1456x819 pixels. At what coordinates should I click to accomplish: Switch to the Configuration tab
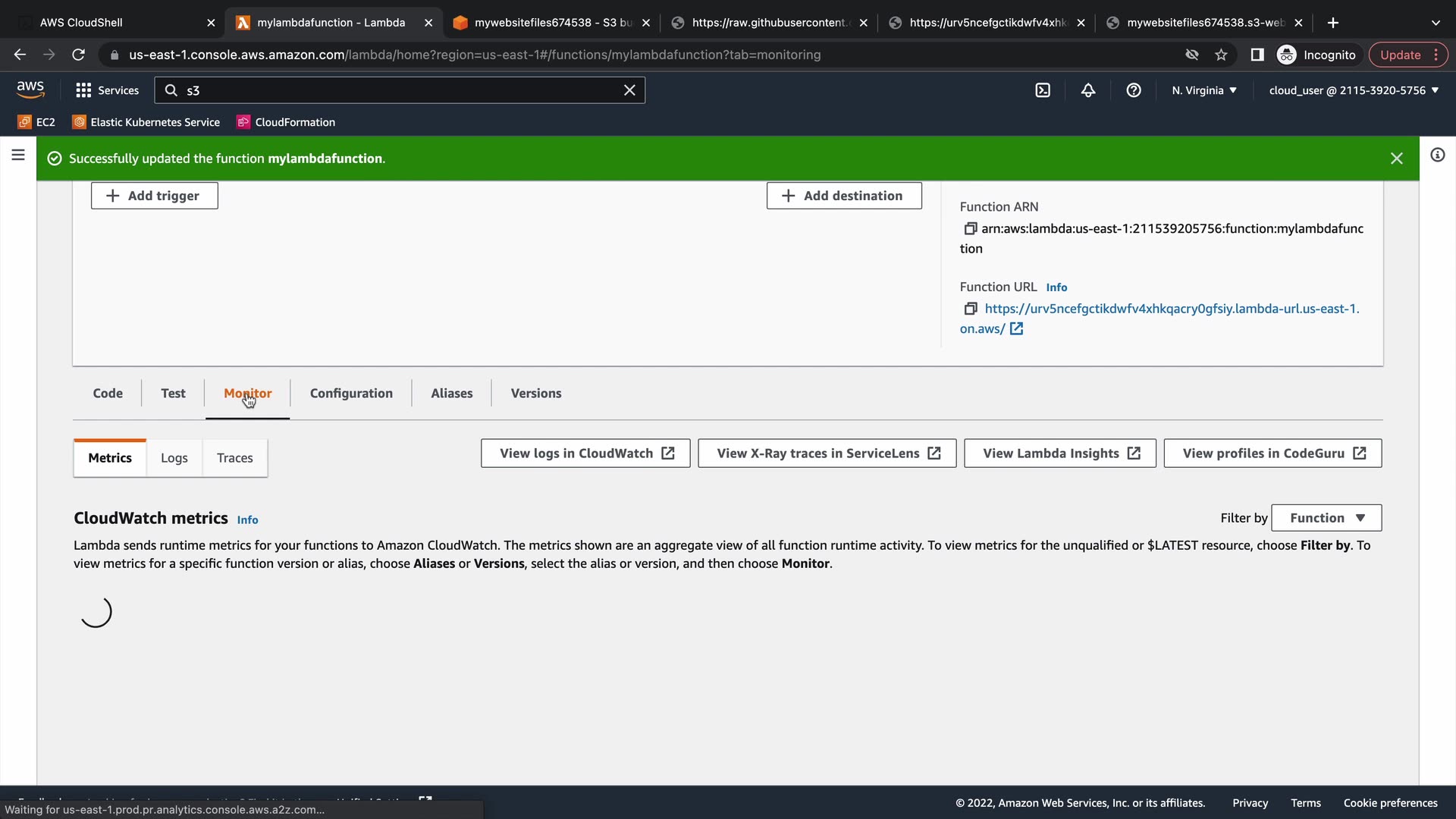tap(351, 393)
